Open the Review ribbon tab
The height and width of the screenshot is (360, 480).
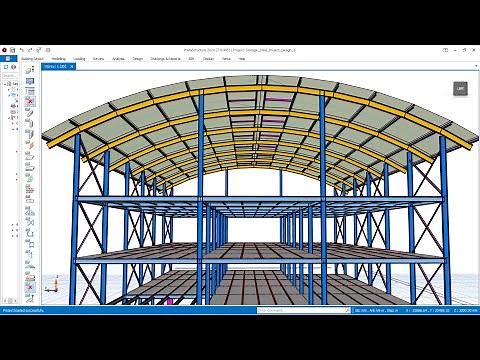[98, 59]
